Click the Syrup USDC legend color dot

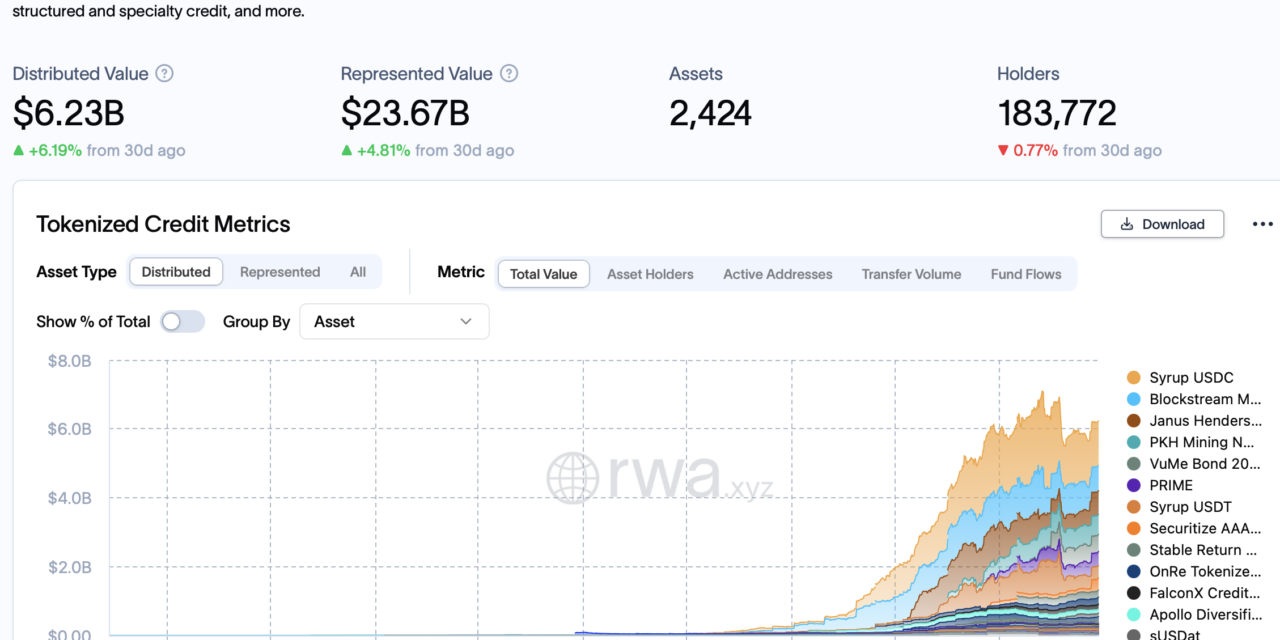pyautogui.click(x=1134, y=378)
